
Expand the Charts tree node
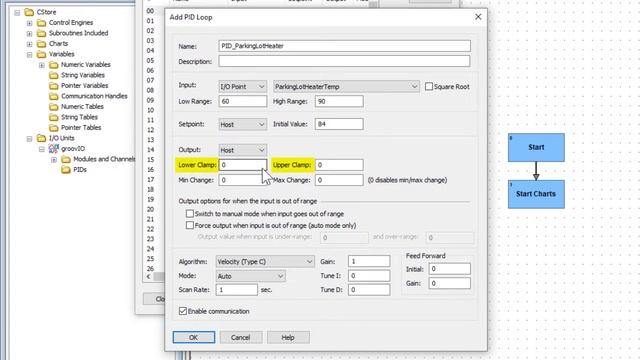pyautogui.click(x=29, y=44)
